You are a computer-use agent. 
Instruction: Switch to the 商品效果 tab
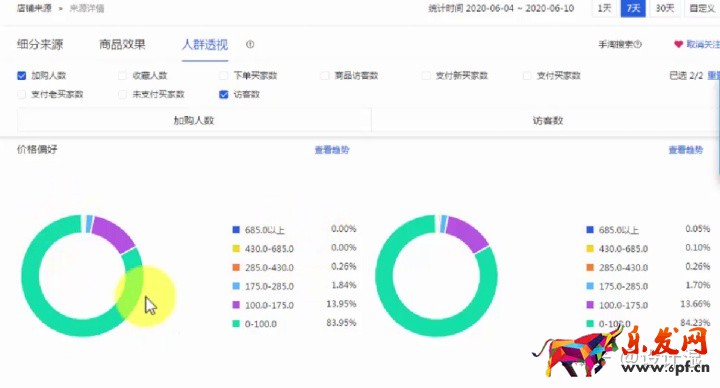point(122,45)
